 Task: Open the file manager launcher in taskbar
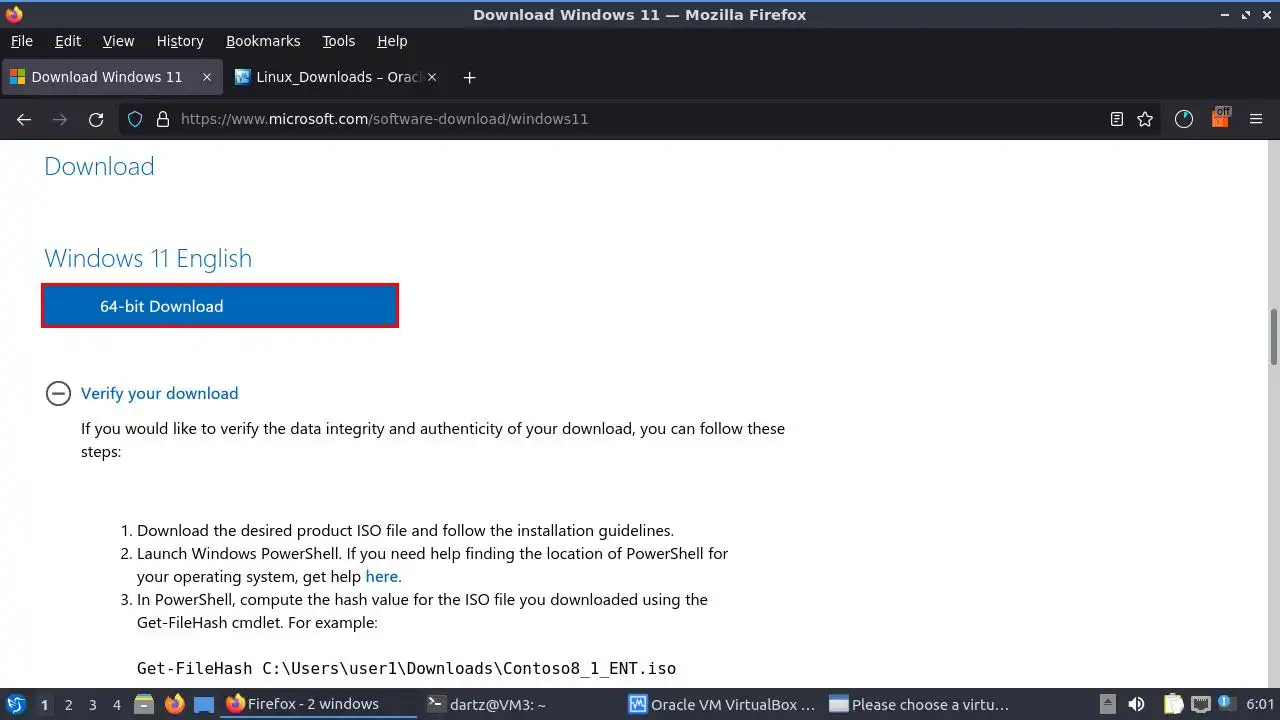point(144,704)
